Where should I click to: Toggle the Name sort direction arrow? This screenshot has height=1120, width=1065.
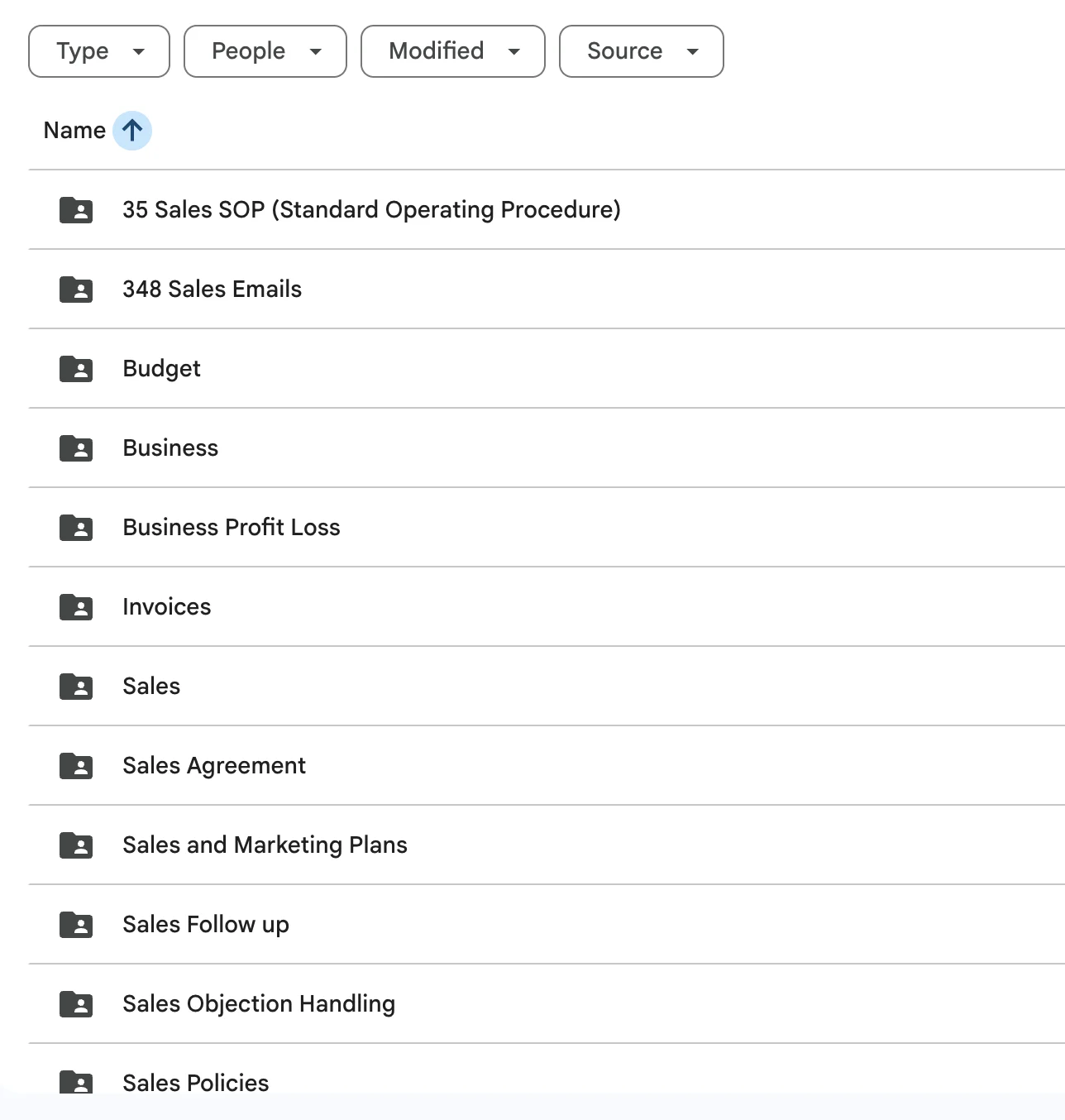[132, 131]
